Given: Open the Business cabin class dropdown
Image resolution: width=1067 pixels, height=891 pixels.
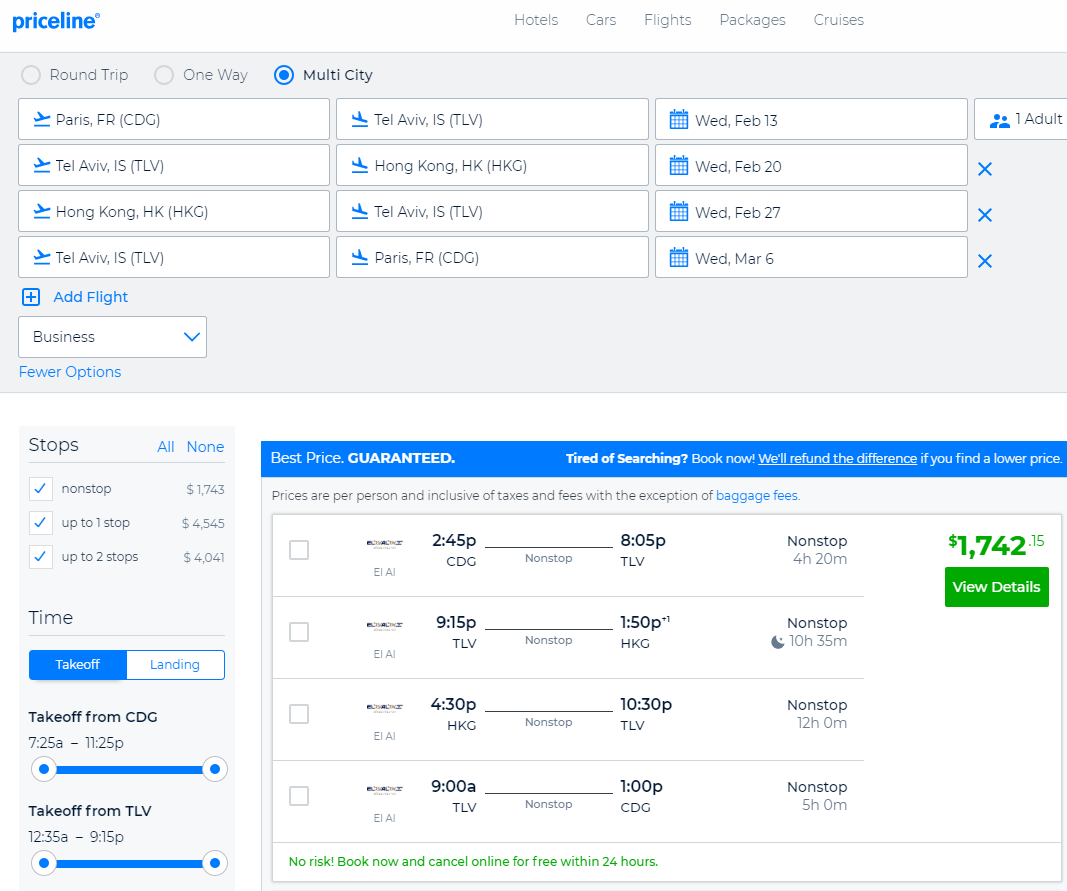Looking at the screenshot, I should [x=112, y=337].
